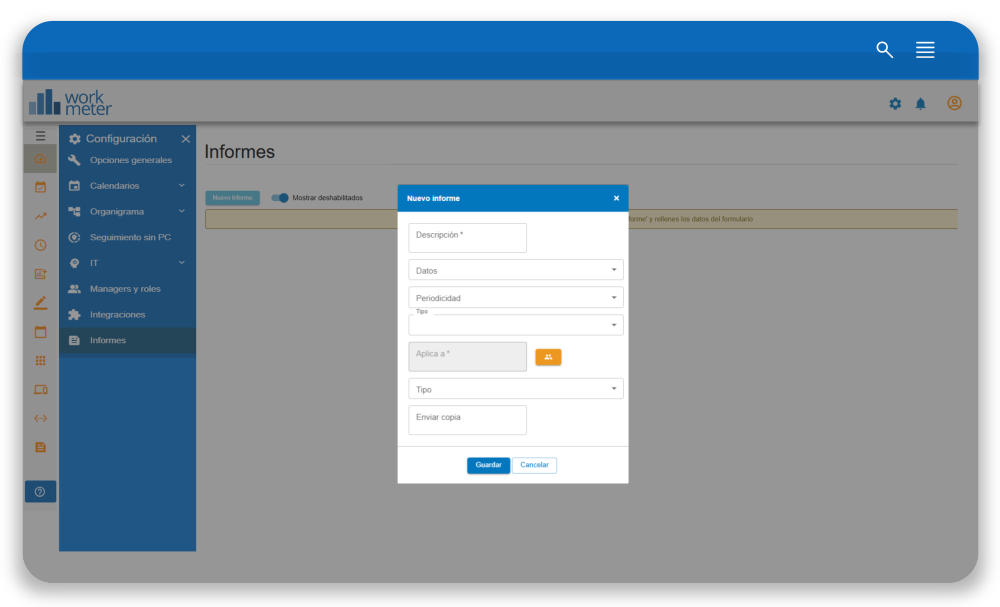
Task: Select Integraciones in the configuration menu
Action: [x=117, y=315]
